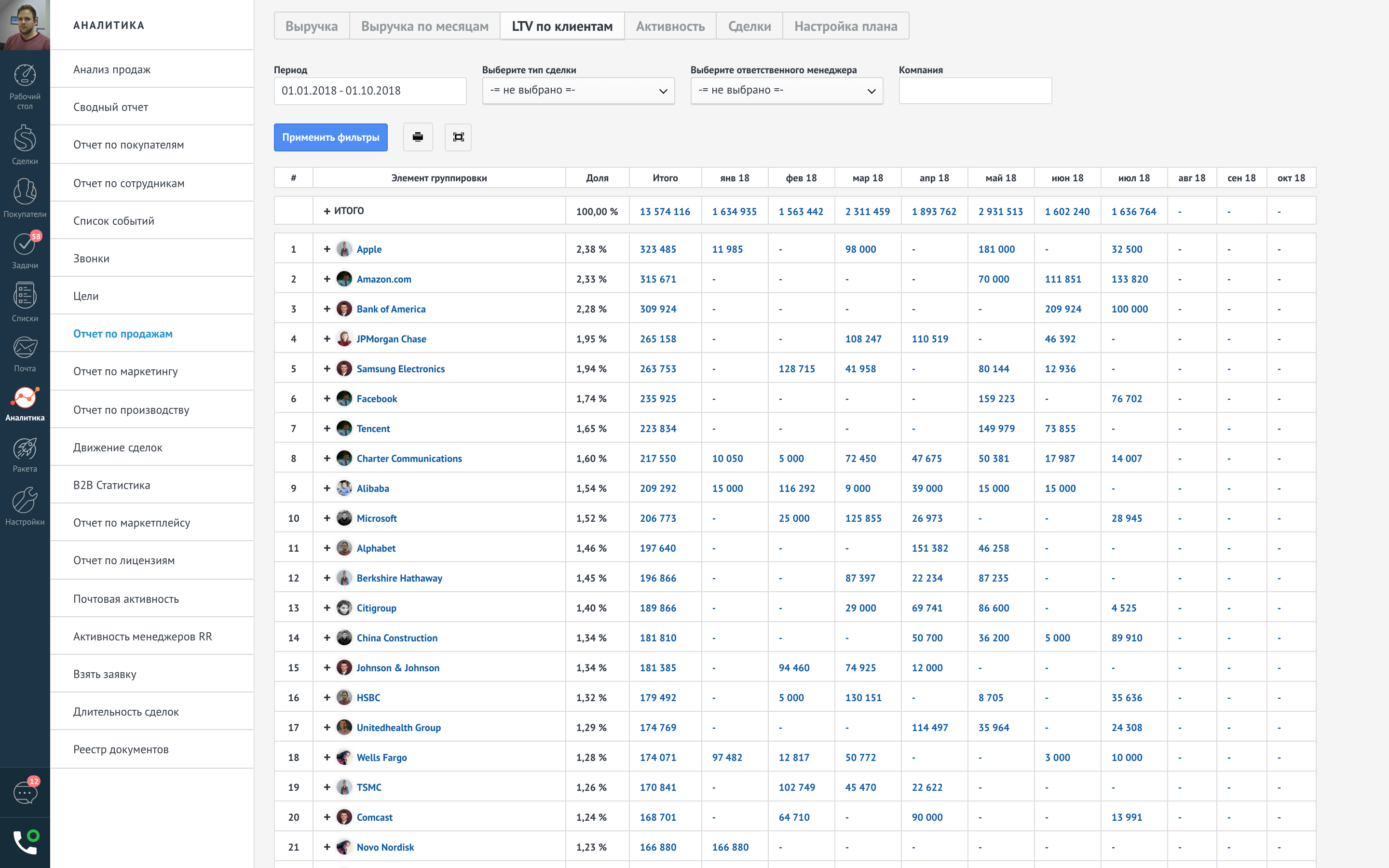
Task: Open the Unitedhealth Group company link
Action: (x=398, y=727)
